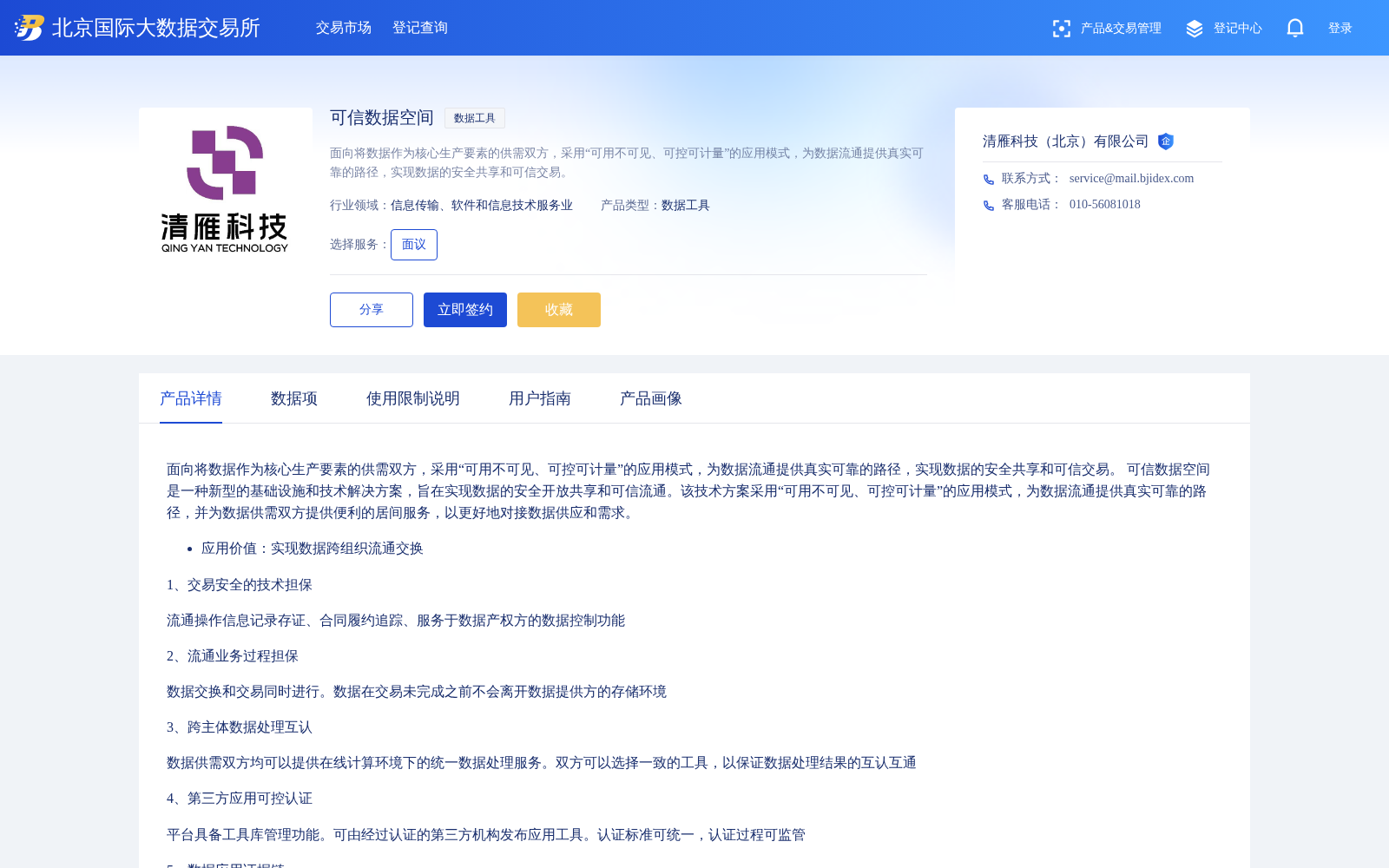Click the 登记中心 layers icon

pyautogui.click(x=1195, y=29)
